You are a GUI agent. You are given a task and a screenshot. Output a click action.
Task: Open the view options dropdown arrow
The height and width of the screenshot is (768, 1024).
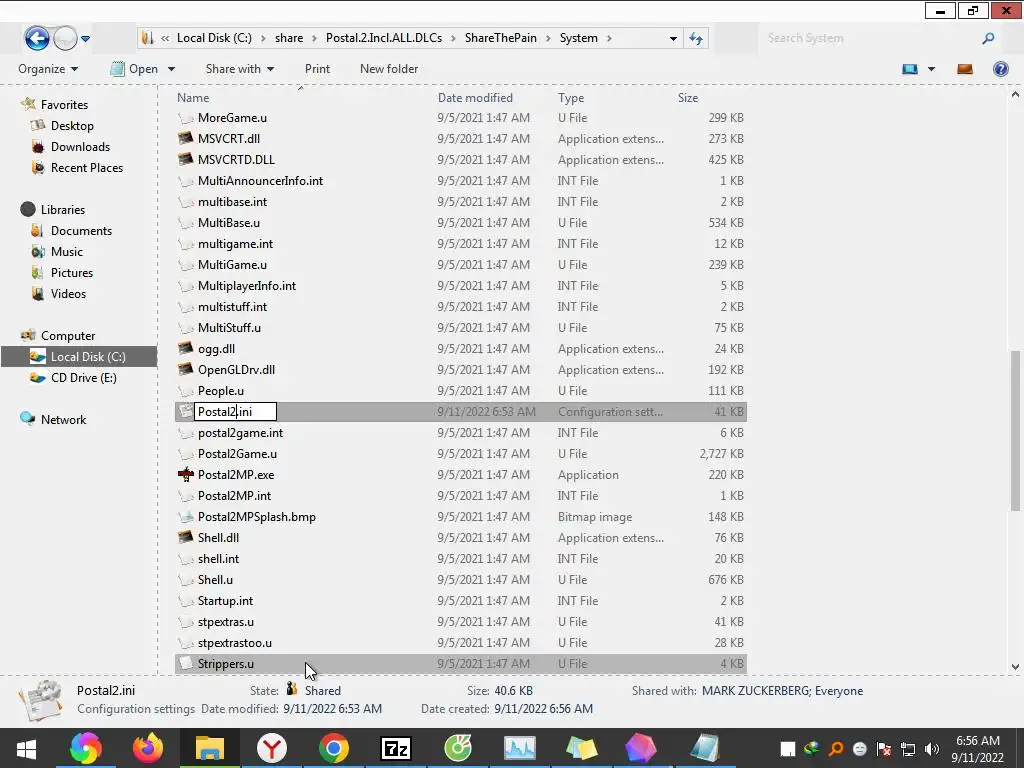(931, 69)
